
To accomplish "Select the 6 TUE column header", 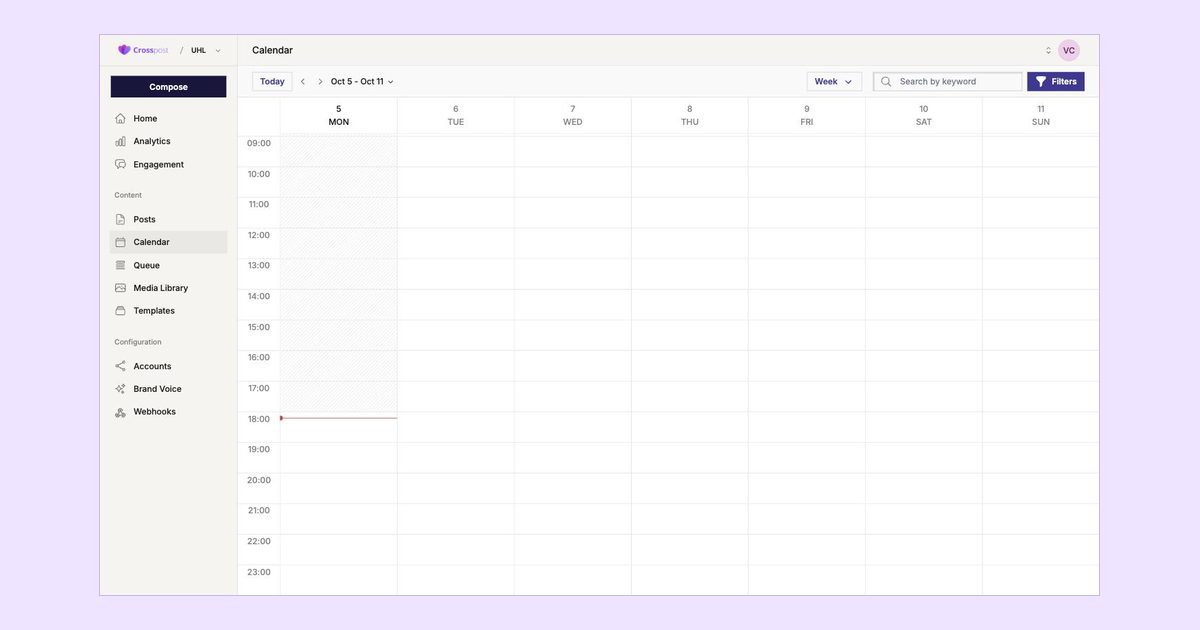I will tap(456, 115).
